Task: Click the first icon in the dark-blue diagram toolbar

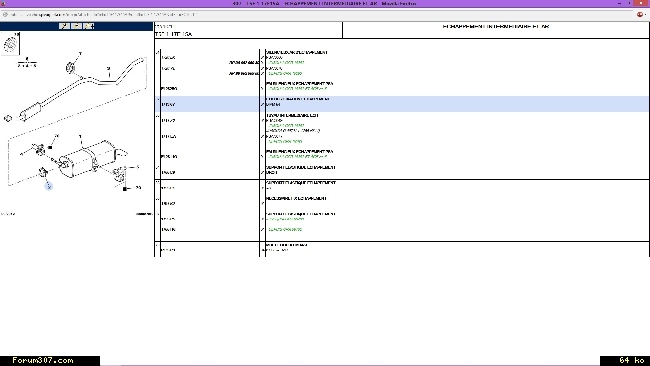Action: tap(64, 26)
